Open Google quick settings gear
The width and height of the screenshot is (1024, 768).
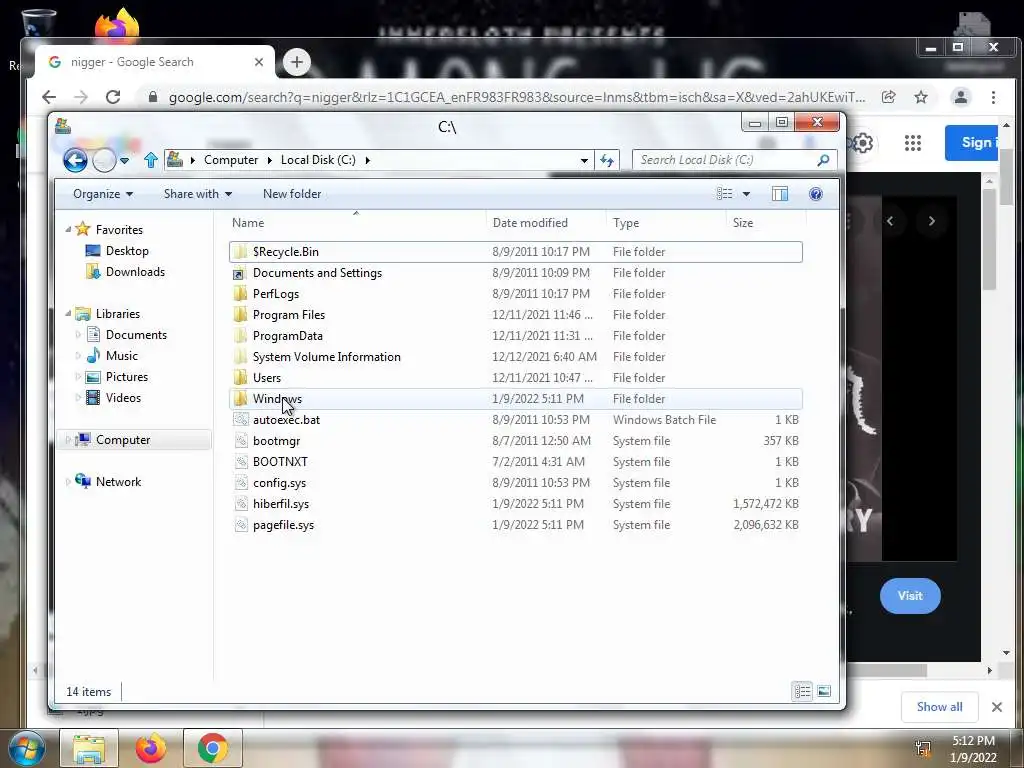[863, 143]
